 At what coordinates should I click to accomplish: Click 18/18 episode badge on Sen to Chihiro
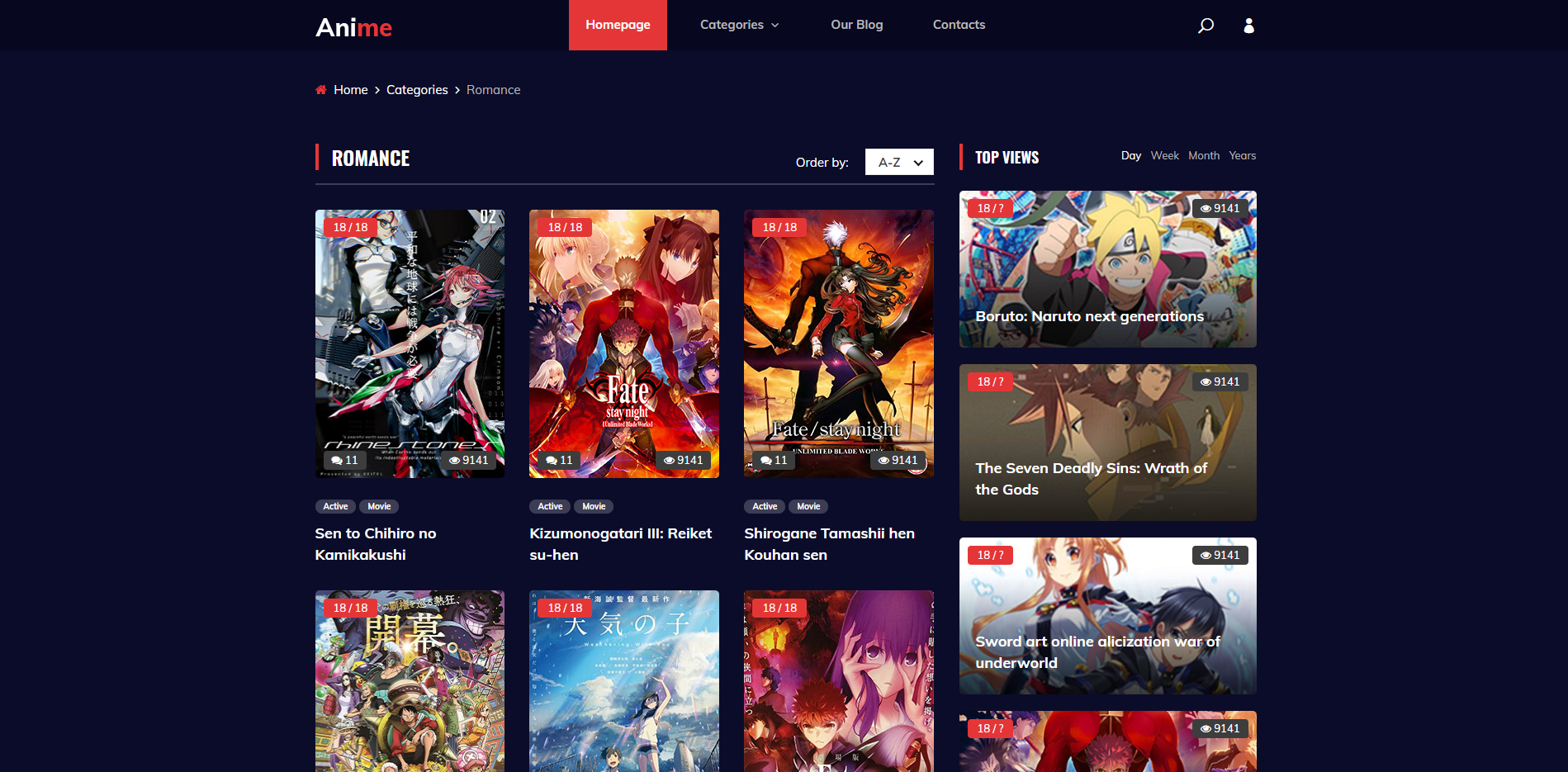[350, 227]
